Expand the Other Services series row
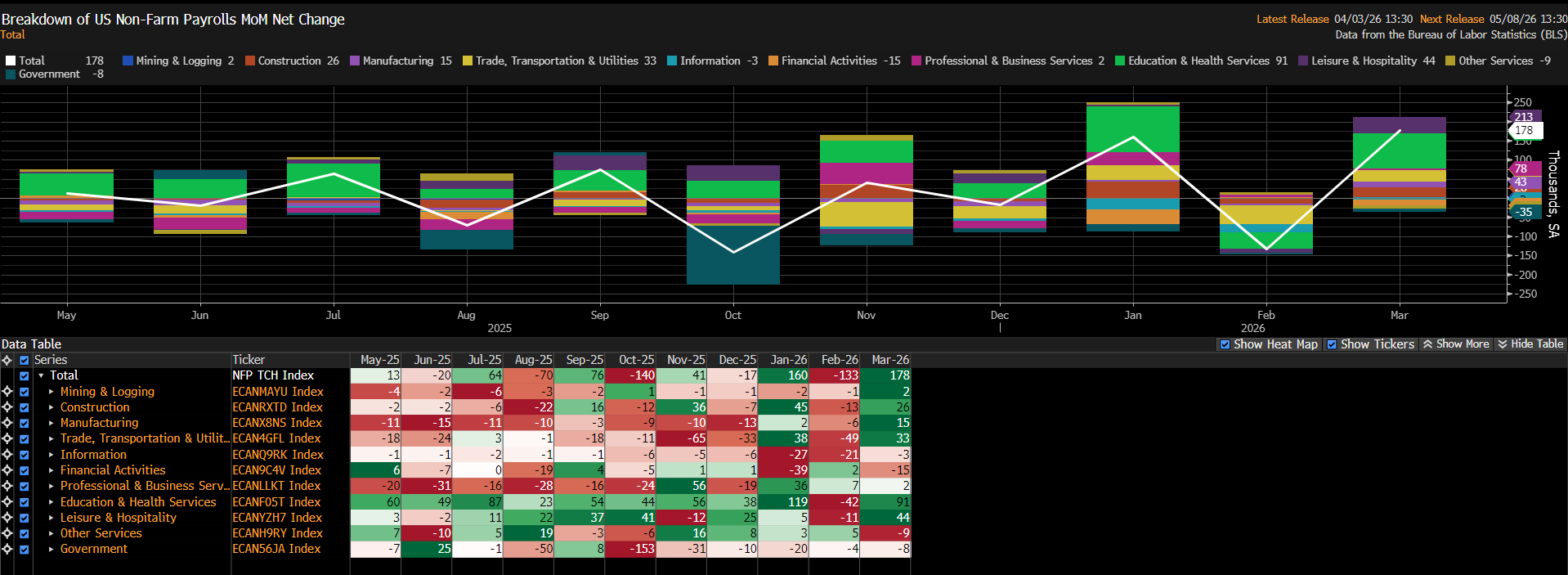1568x575 pixels. (x=51, y=533)
